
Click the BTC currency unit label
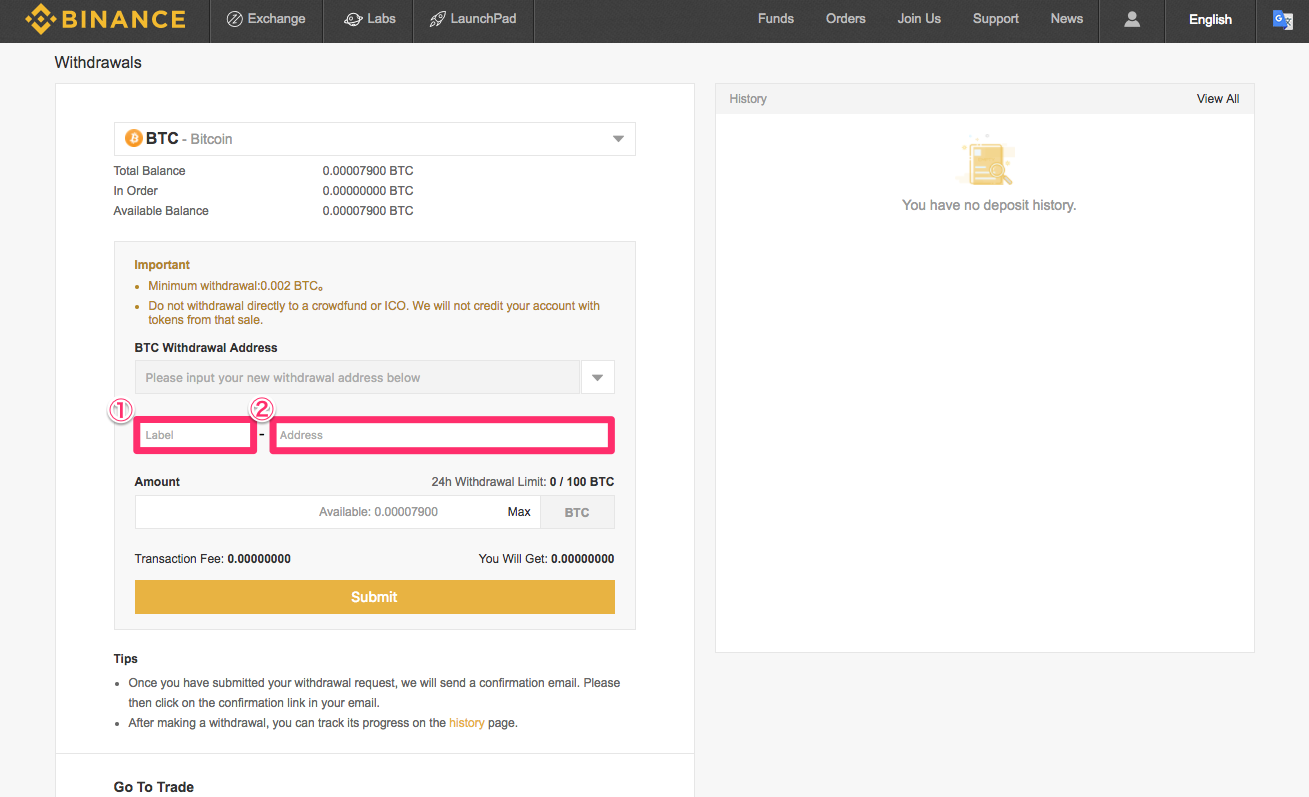click(577, 512)
